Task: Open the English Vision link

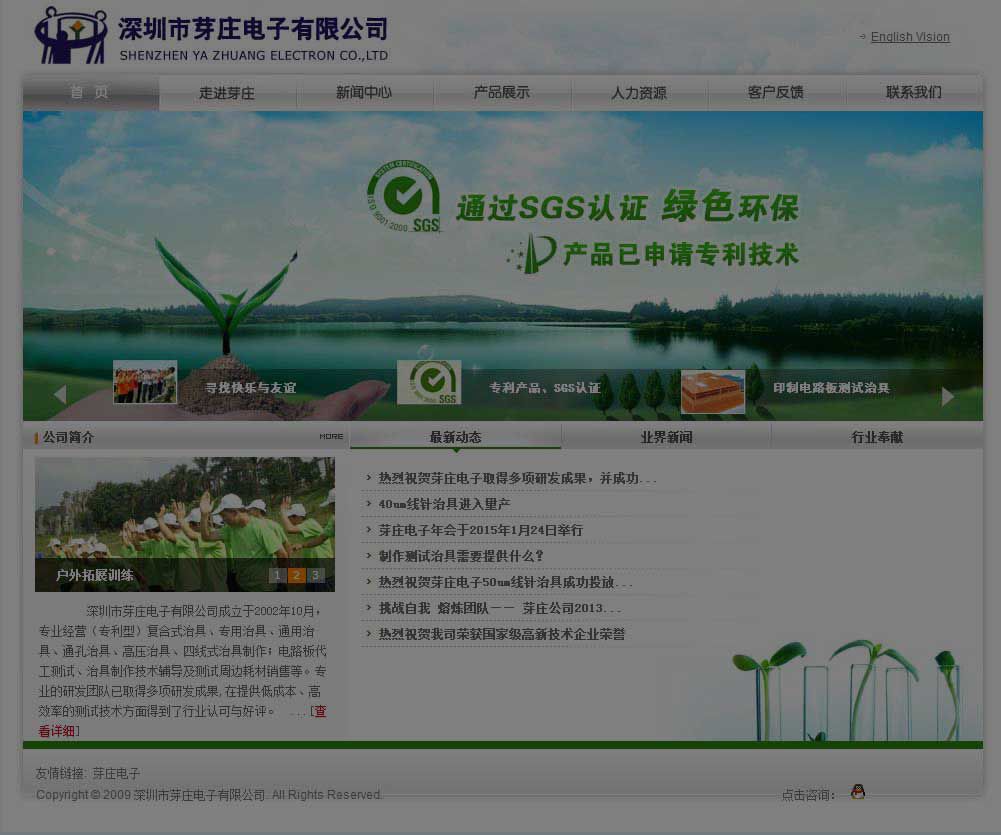Action: pos(910,37)
